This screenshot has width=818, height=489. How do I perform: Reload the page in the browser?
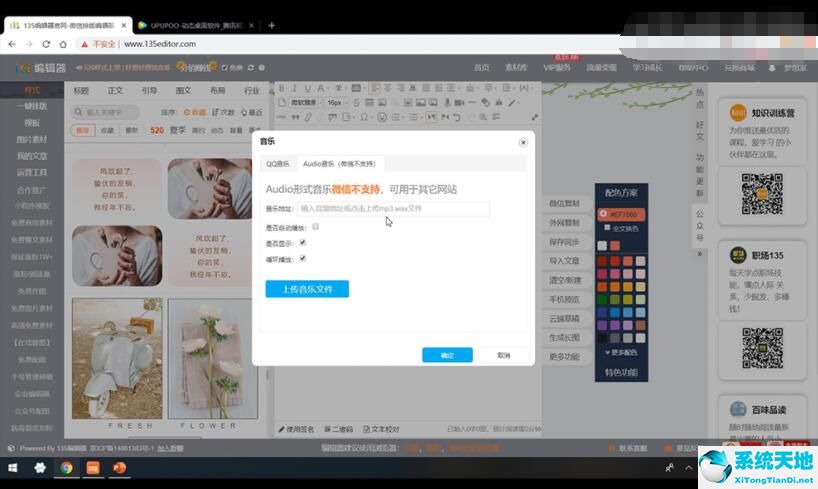tap(46, 44)
